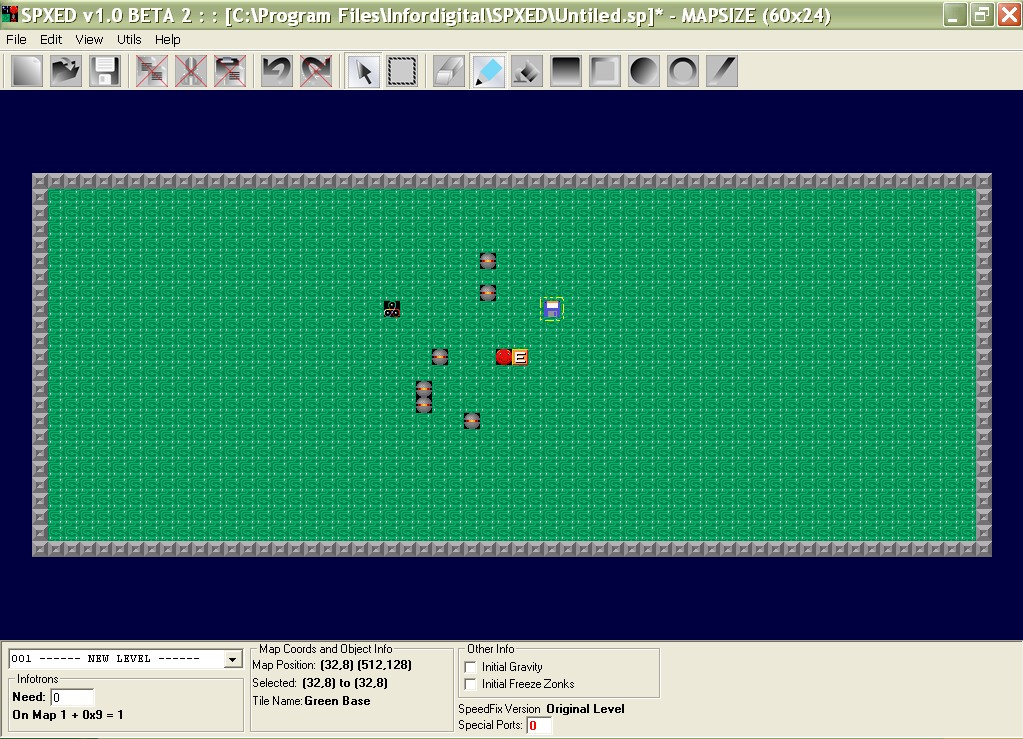Click the crossed-out Redo arrow icon
This screenshot has width=1023, height=739.
[x=316, y=71]
